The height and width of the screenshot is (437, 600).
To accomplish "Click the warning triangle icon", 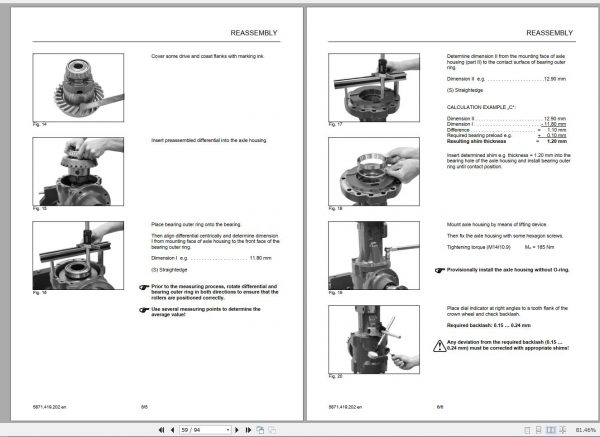I will click(x=440, y=346).
